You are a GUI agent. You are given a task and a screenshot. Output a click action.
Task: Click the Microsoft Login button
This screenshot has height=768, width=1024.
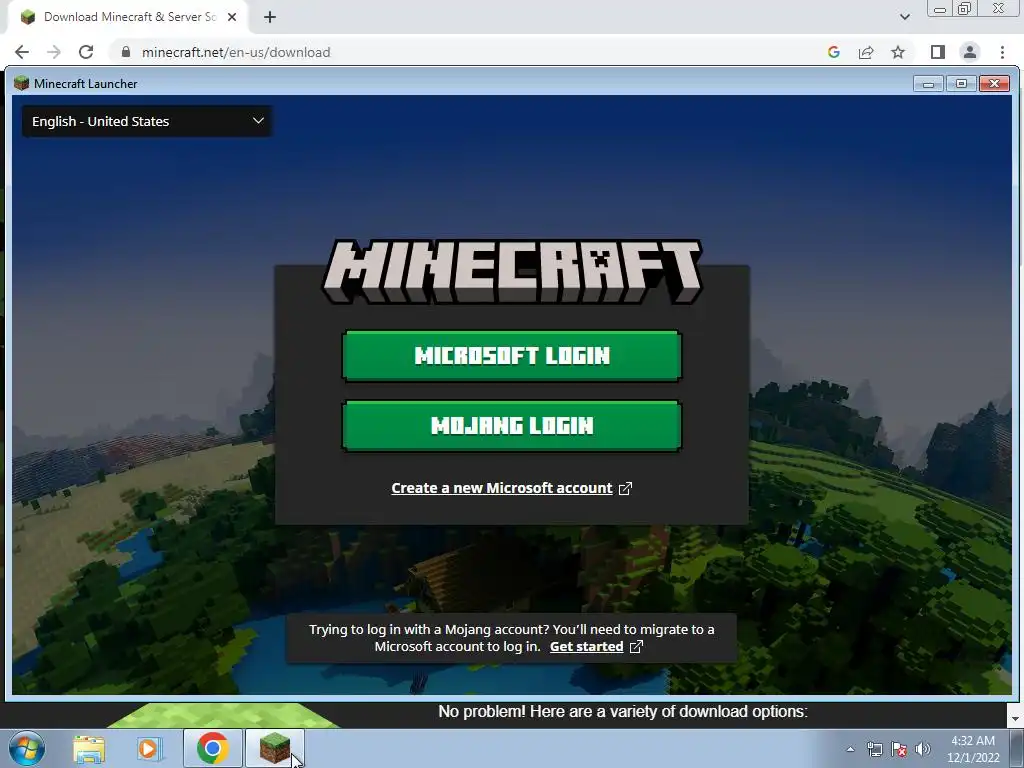(511, 355)
